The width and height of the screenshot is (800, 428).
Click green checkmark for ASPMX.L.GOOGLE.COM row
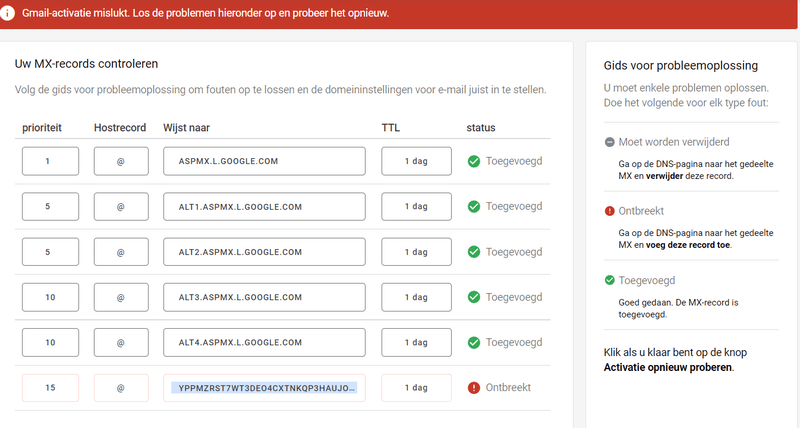point(474,161)
